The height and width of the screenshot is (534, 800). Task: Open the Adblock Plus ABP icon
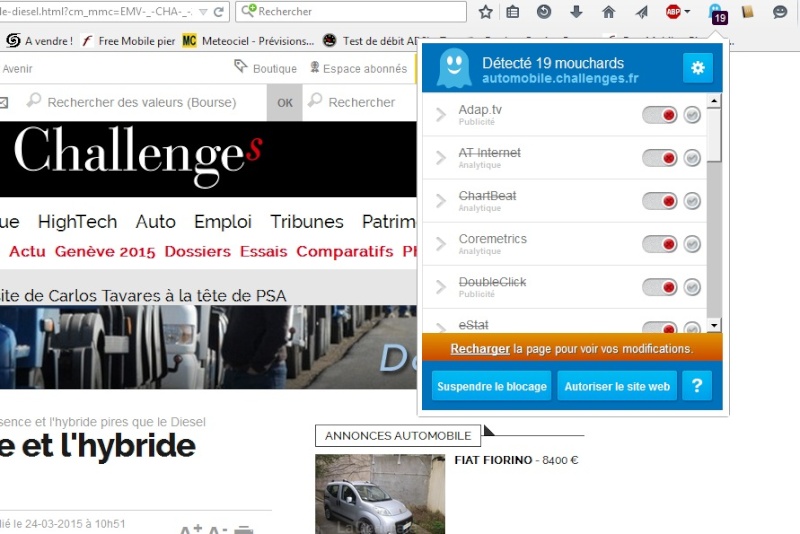[673, 11]
